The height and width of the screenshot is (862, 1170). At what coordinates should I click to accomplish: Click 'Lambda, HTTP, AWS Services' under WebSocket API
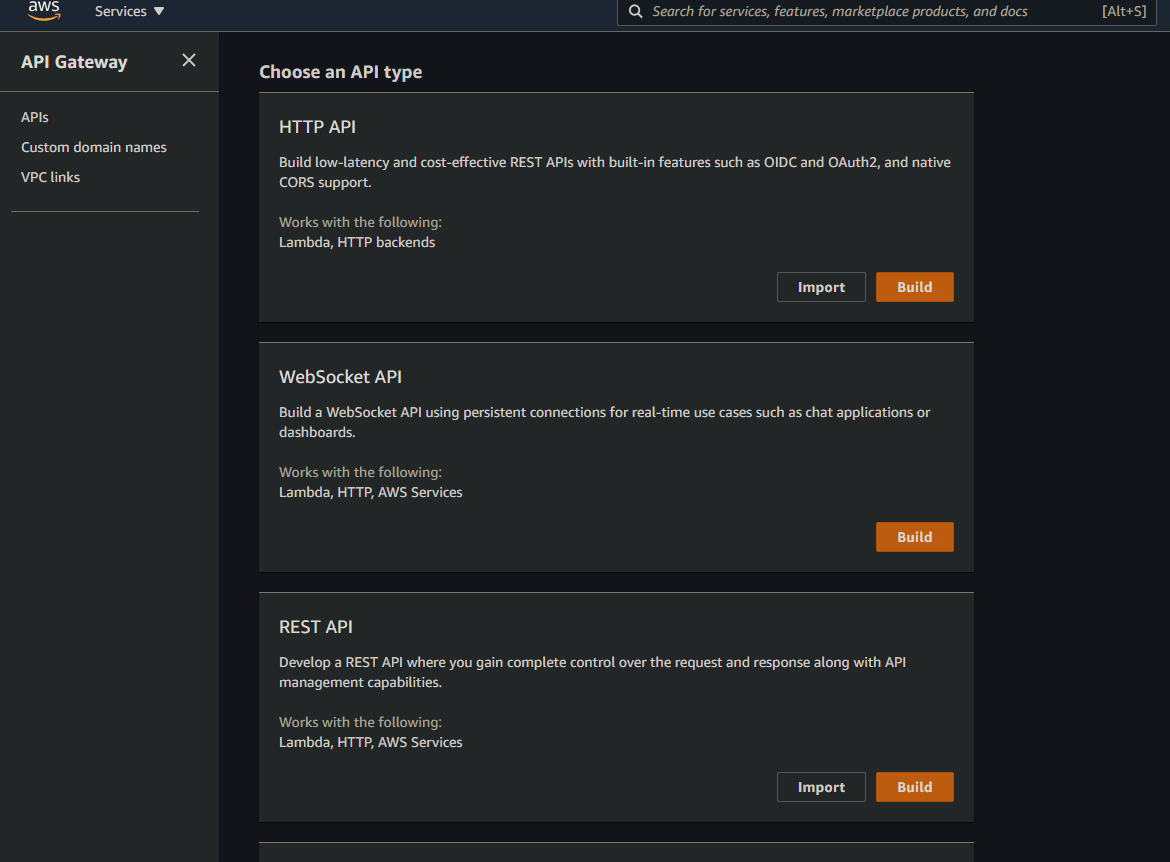(x=371, y=493)
